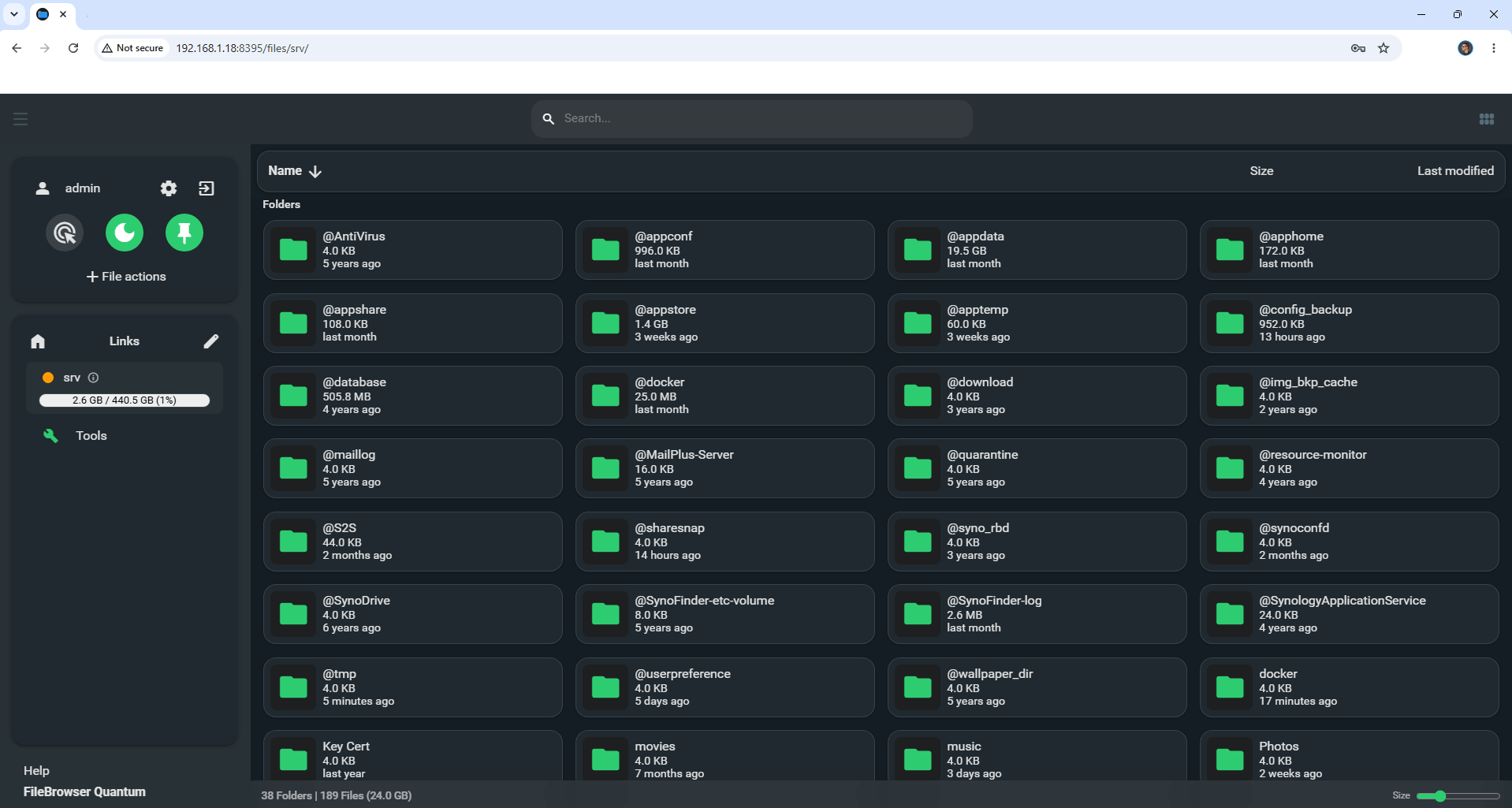Select the @wallpaper_dir folder
The height and width of the screenshot is (808, 1512).
click(1037, 687)
